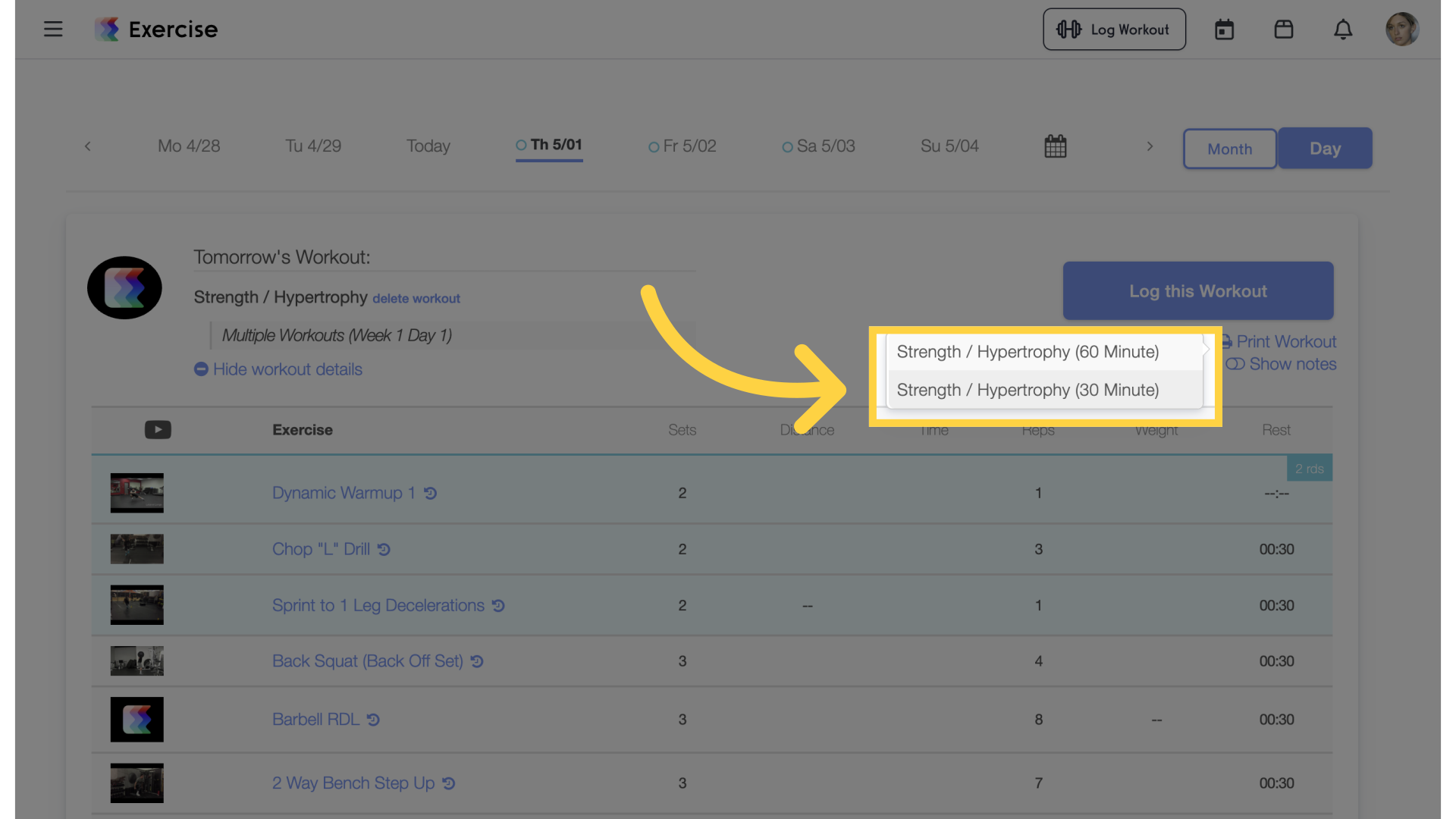Click Multiple Workouts (Week 1 Day 1) text
Image resolution: width=1456 pixels, height=819 pixels.
pyautogui.click(x=337, y=336)
